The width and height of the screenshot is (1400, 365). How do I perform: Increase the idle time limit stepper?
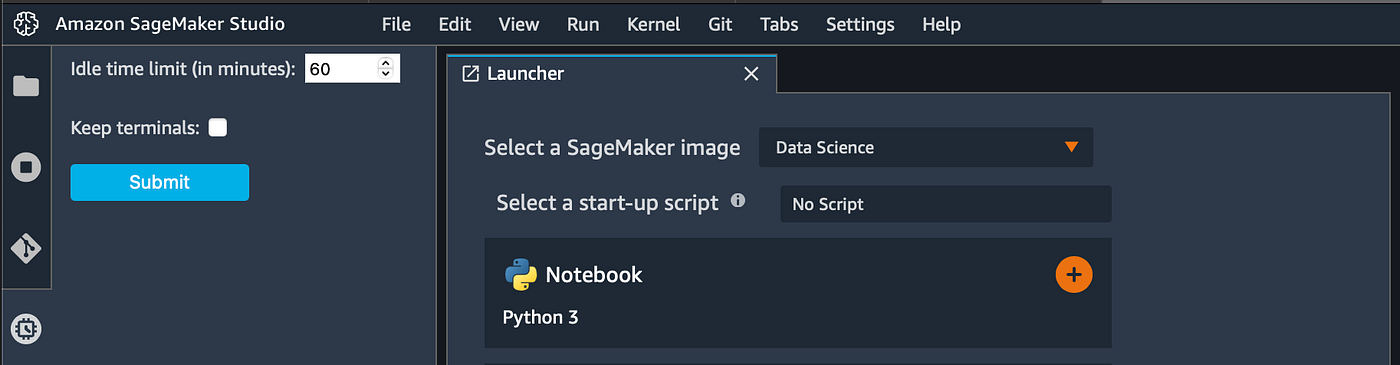coord(386,63)
